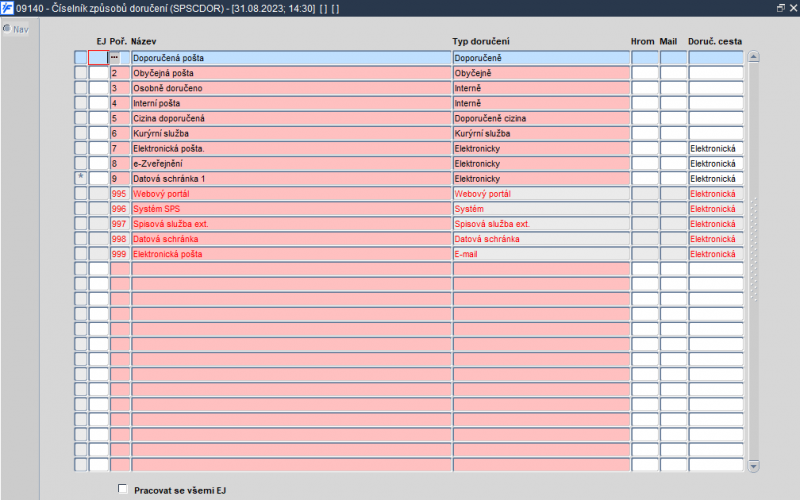Image resolution: width=800 pixels, height=500 pixels.
Task: Click Elektronická route in Webový portál row
Action: 716,193
